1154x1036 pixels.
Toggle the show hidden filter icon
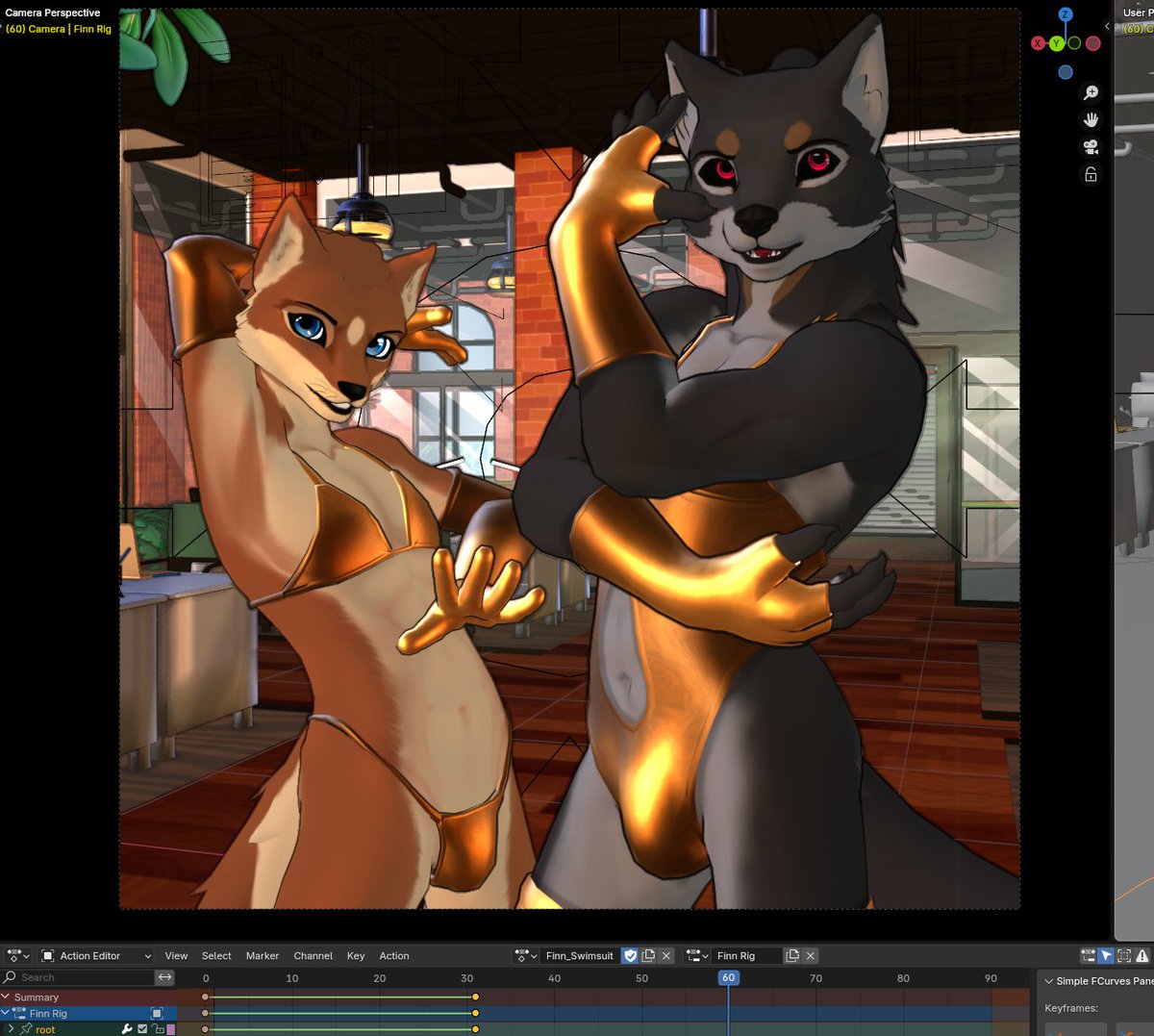[1124, 955]
